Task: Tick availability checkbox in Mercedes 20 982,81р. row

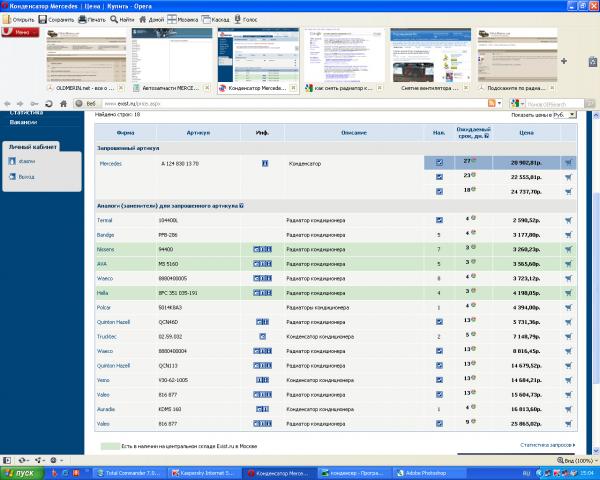Action: (x=439, y=162)
